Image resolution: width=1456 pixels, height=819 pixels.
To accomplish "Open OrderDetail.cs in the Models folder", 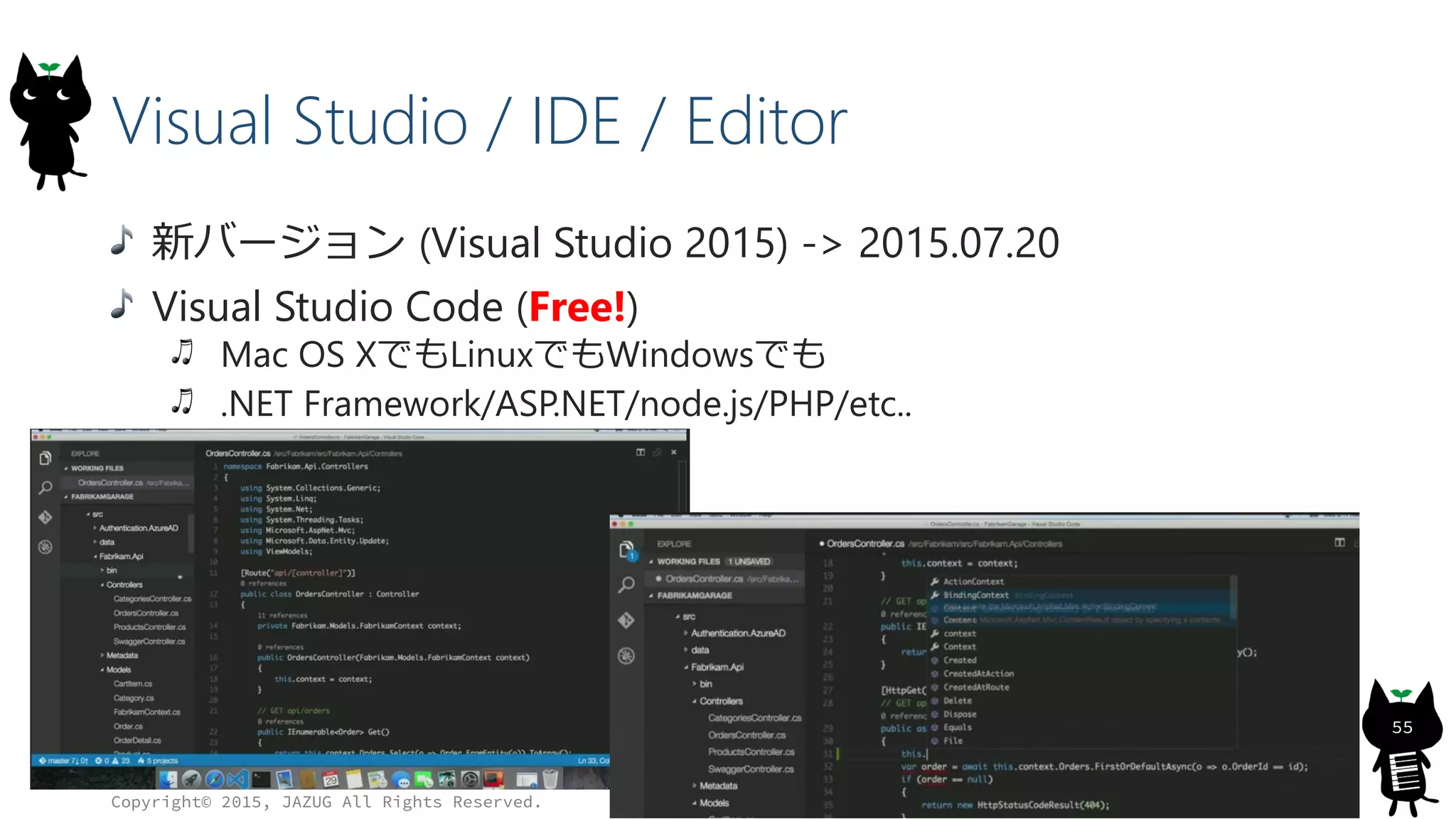I will pyautogui.click(x=137, y=741).
